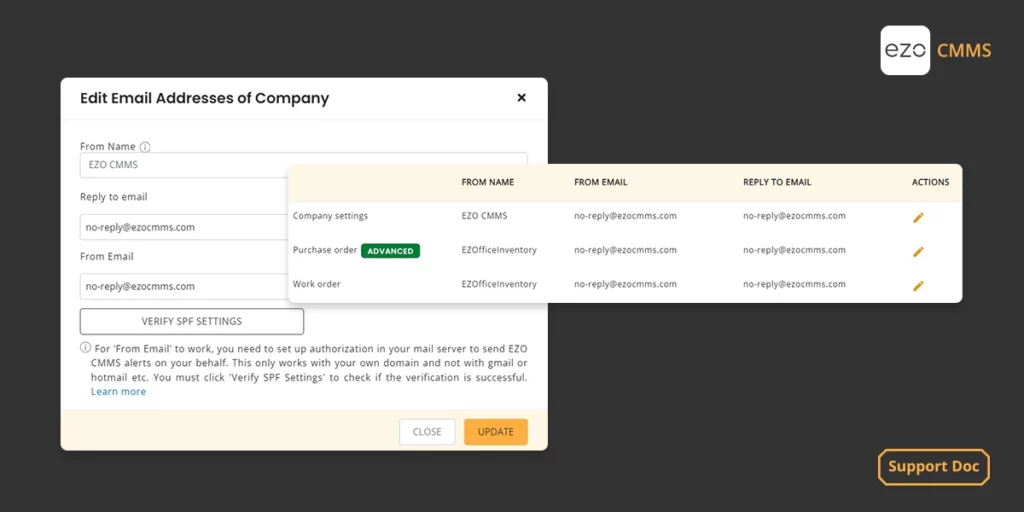1024x512 pixels.
Task: Click the Work order reply-to email cell
Action: pyautogui.click(x=794, y=284)
